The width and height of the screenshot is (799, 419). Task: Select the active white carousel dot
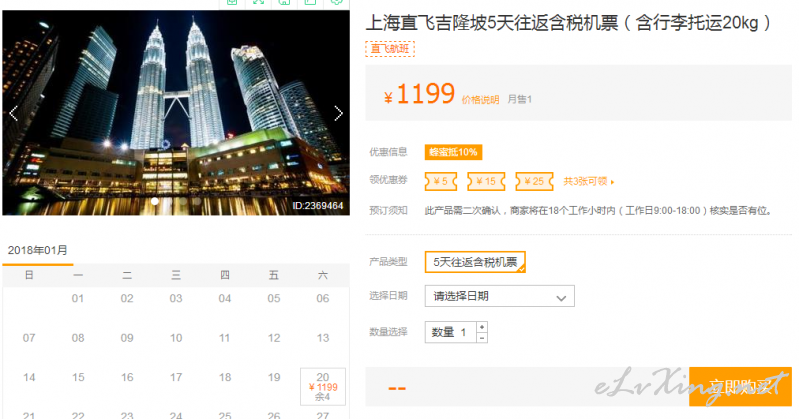click(155, 201)
